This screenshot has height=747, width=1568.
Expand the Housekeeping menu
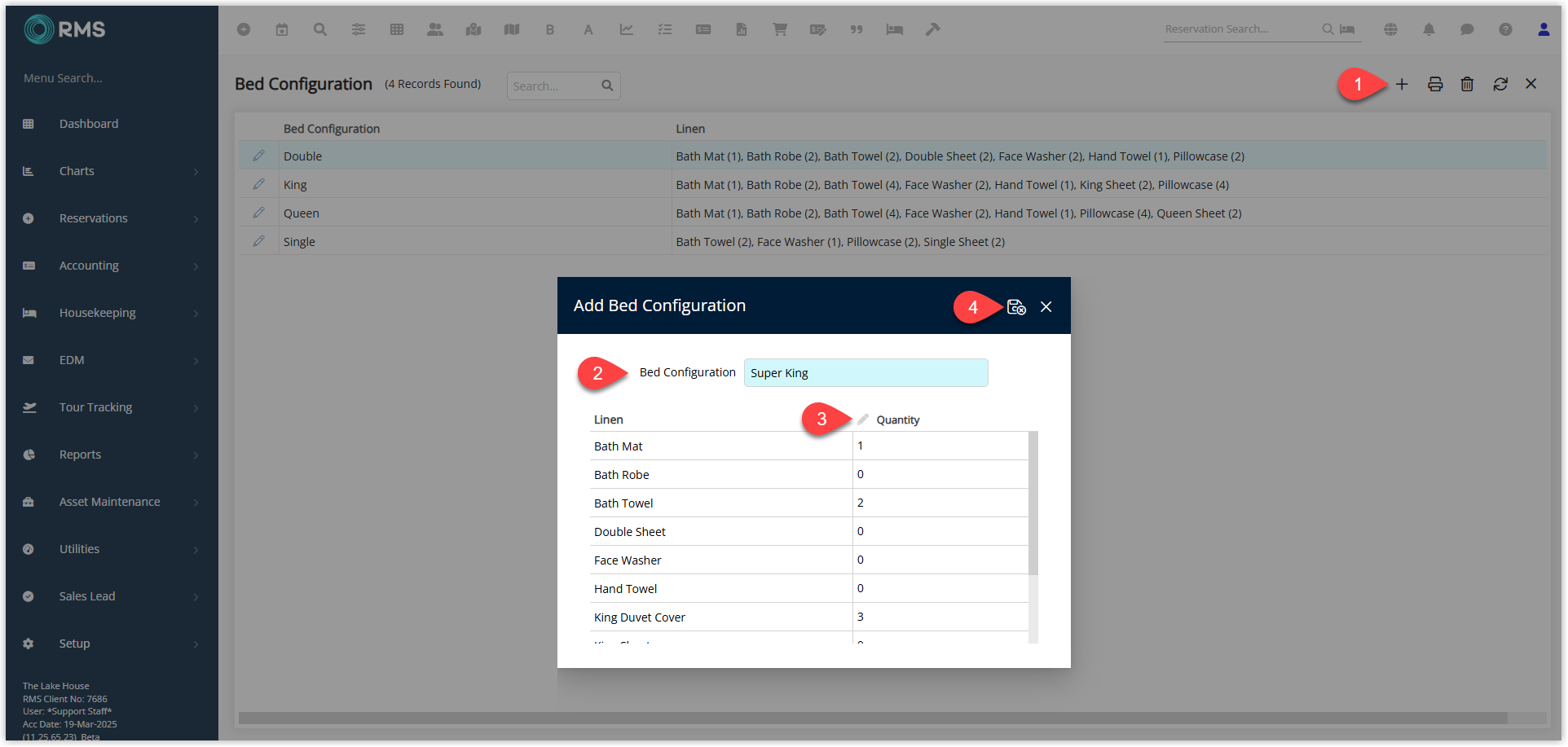click(x=112, y=313)
